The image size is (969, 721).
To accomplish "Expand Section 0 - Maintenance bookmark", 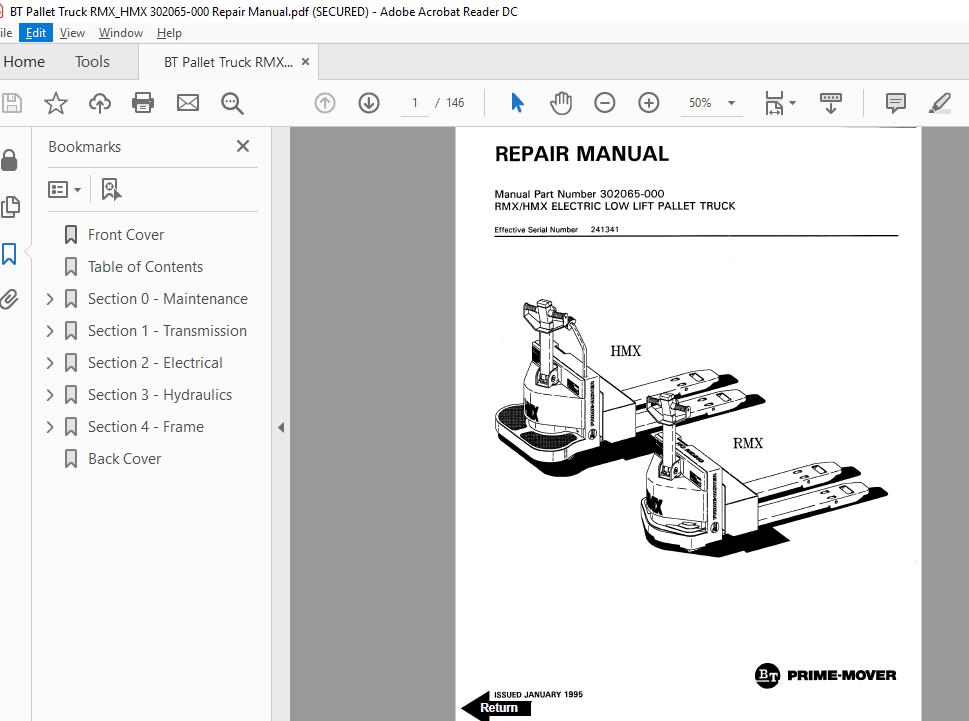I will click(x=50, y=299).
